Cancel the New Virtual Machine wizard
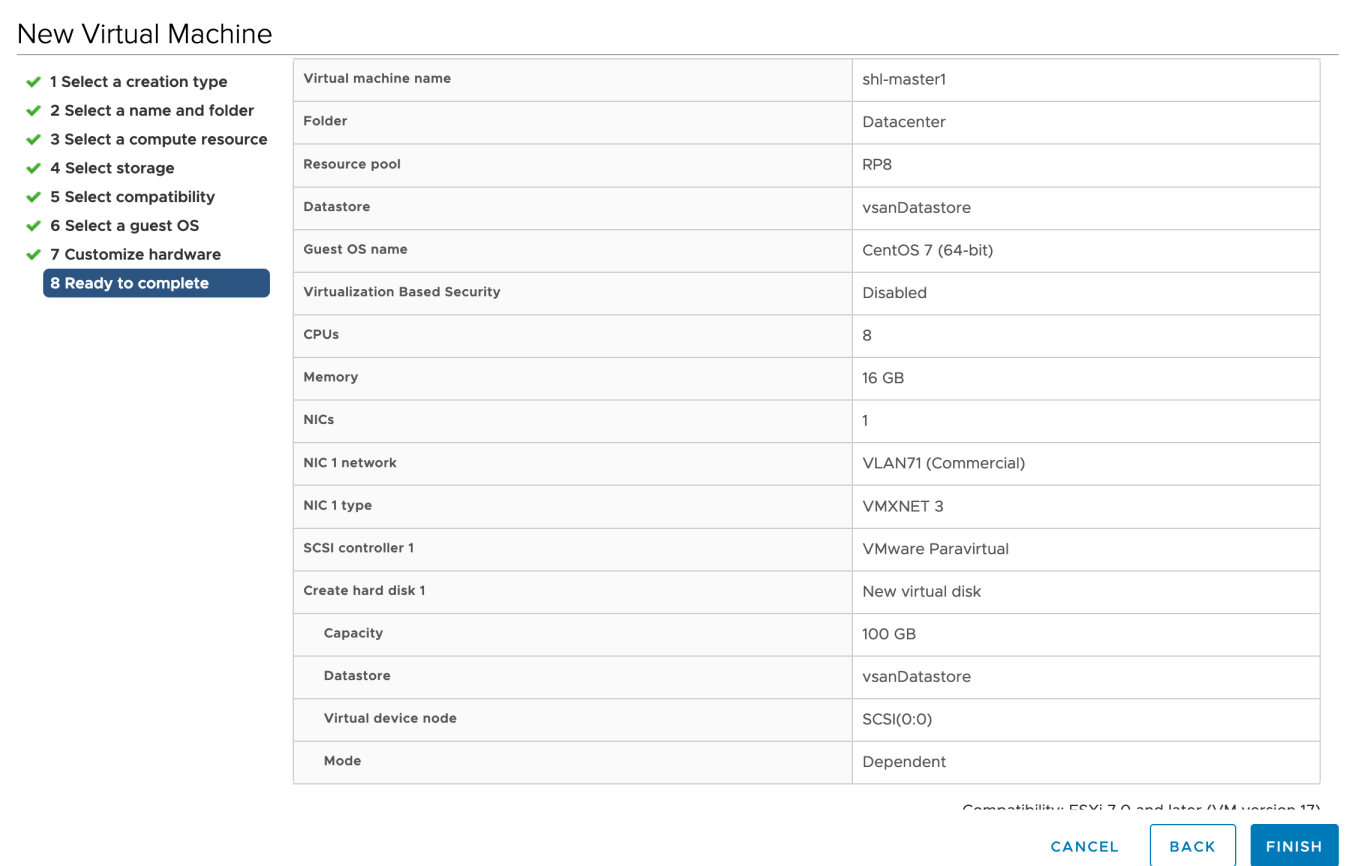This screenshot has width=1358, height=866. pyautogui.click(x=1084, y=846)
